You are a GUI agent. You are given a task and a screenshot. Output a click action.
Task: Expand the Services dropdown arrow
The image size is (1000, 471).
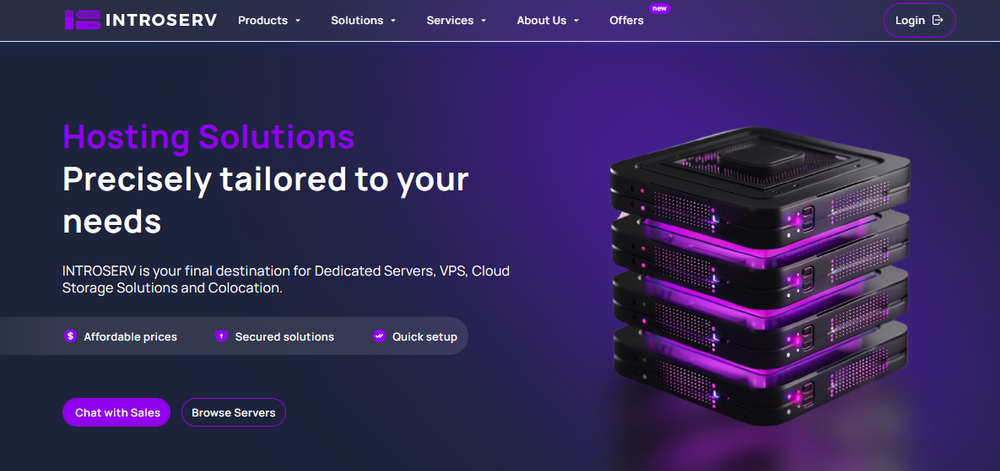point(483,21)
